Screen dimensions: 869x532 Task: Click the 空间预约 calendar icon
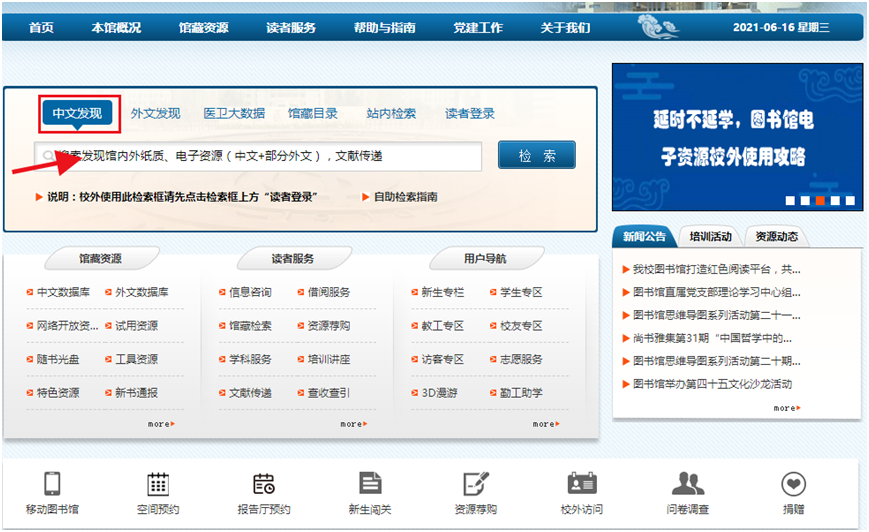click(157, 484)
